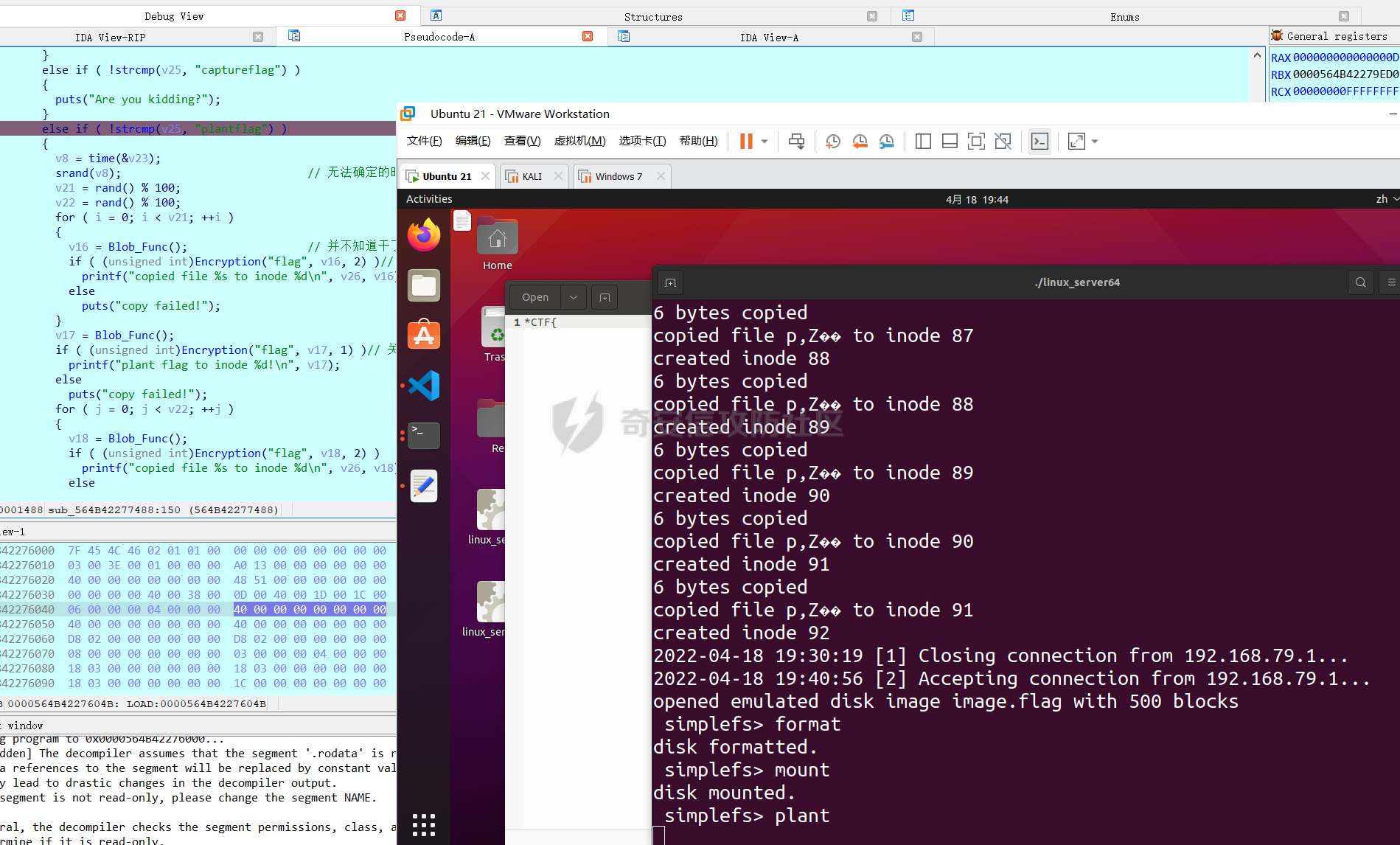Show or hide the VMware library sidebar
Viewport: 1400px width, 845px height.
pyautogui.click(x=923, y=141)
